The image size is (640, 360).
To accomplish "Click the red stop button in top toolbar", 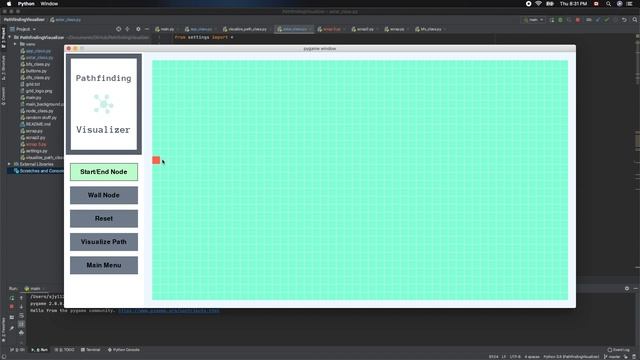I will pos(578,20).
